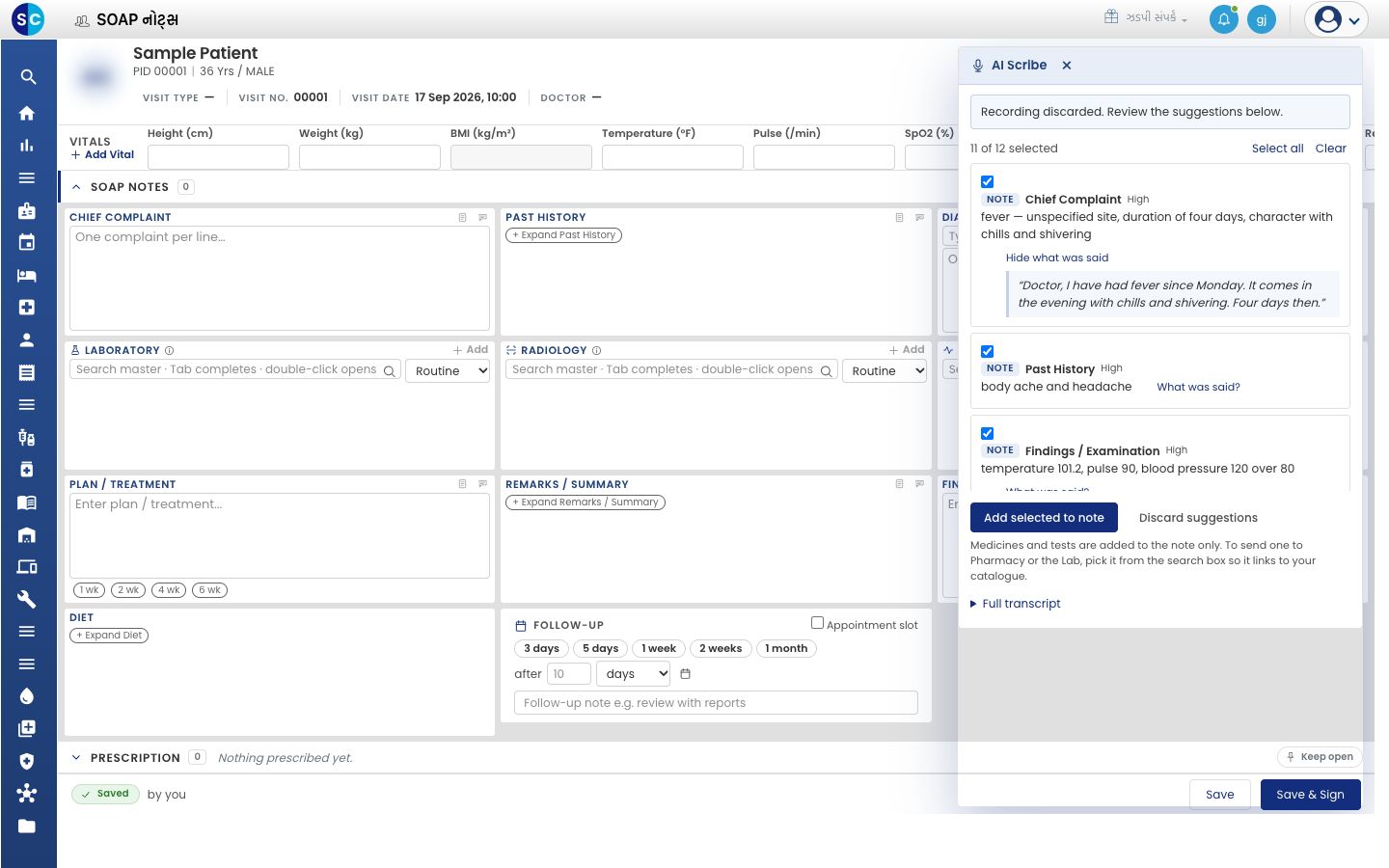
Task: Go to home icon in sidebar
Action: click(x=27, y=113)
